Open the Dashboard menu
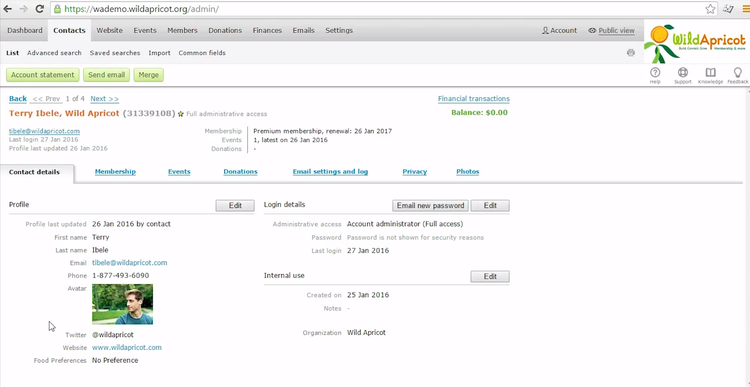Screen dimensions: 750x387 click(25, 30)
